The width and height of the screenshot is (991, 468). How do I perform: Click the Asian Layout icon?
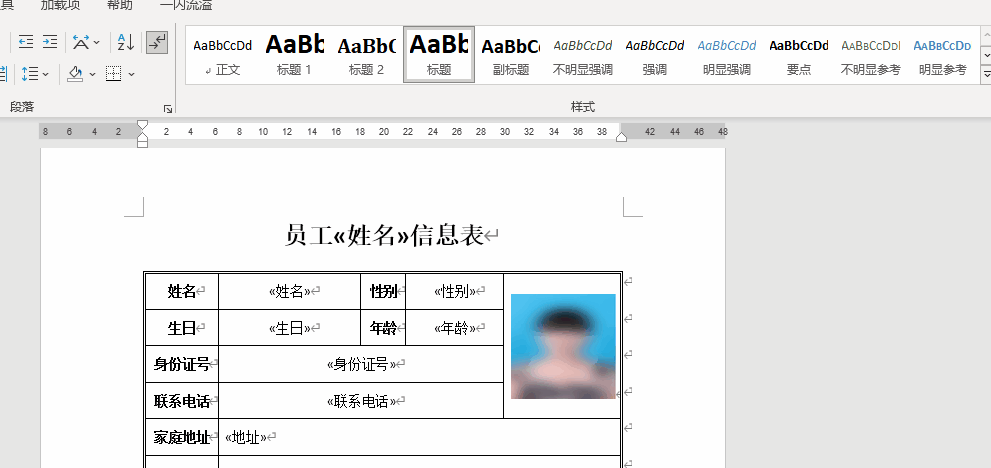[82, 42]
